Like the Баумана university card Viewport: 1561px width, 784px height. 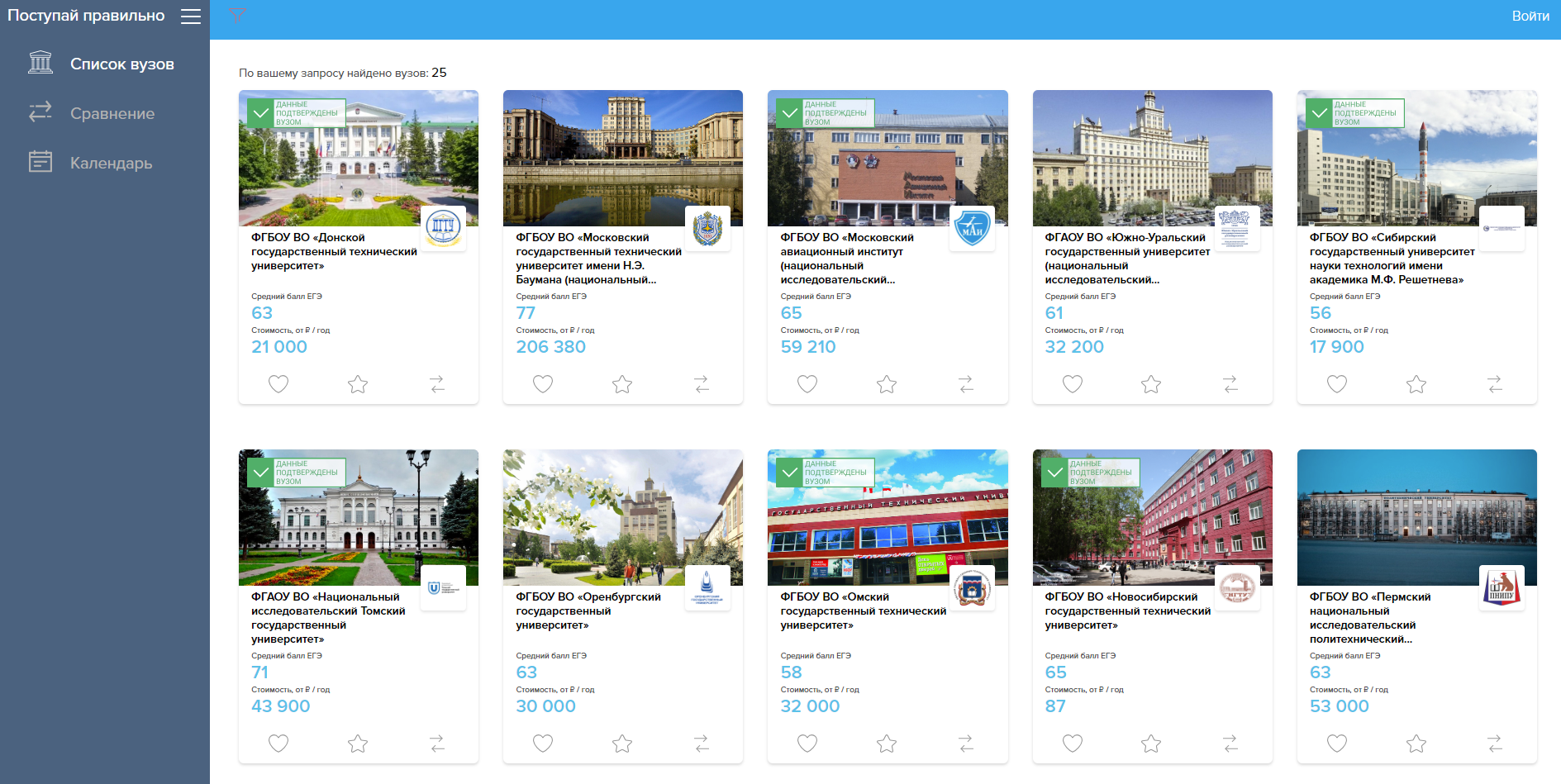click(x=543, y=384)
